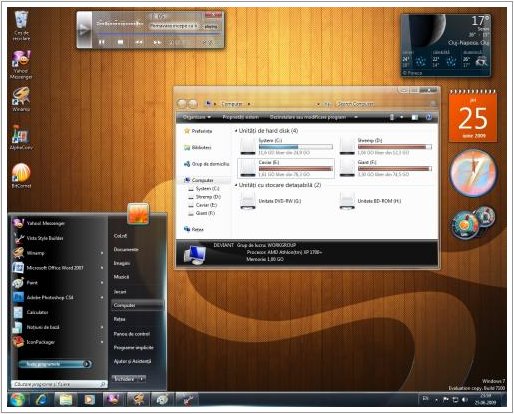Select the Shremp (D:) drive tile
This screenshot has width=514, height=414.
pos(386,146)
